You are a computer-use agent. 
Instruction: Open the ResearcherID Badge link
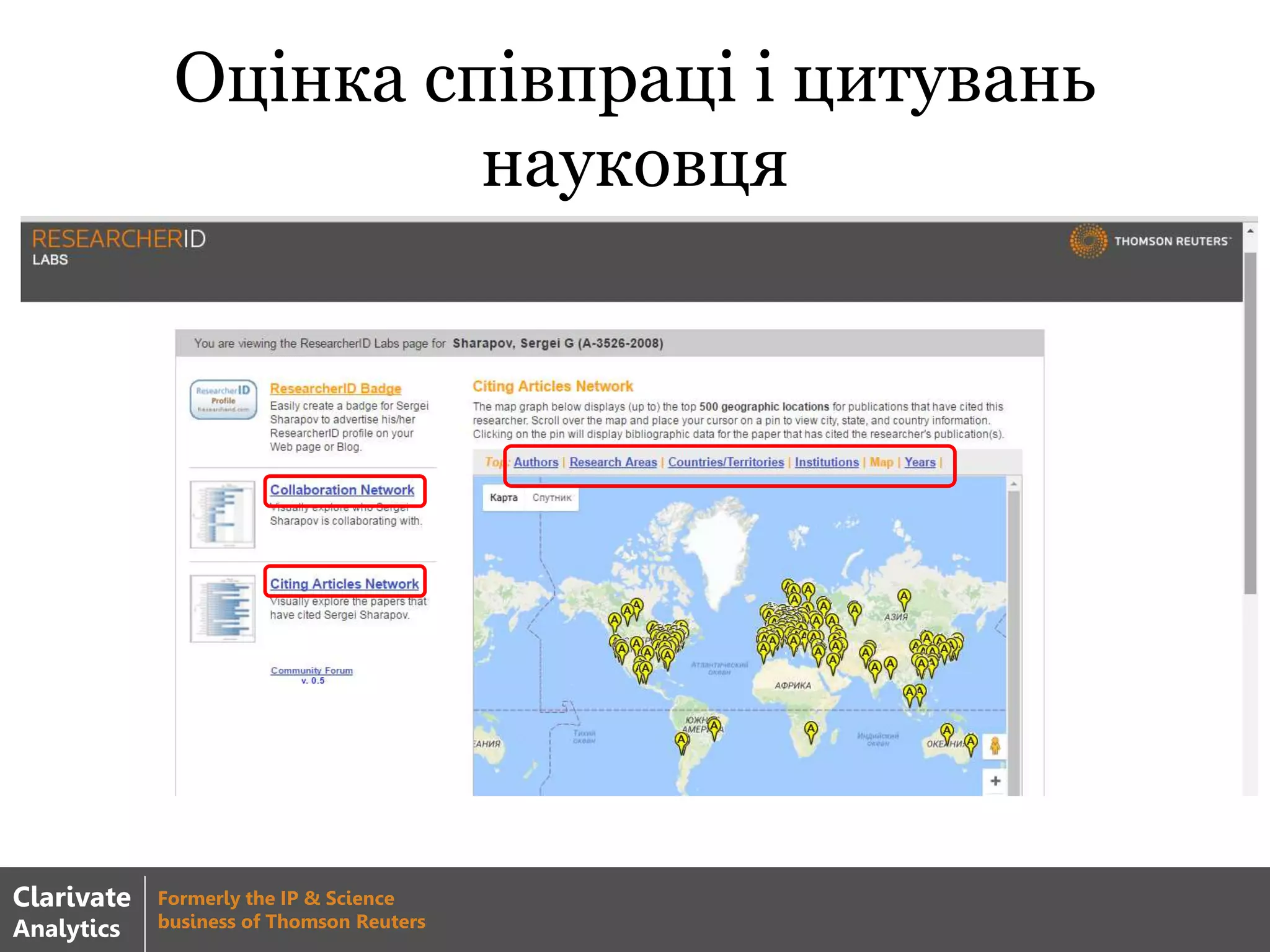click(335, 389)
